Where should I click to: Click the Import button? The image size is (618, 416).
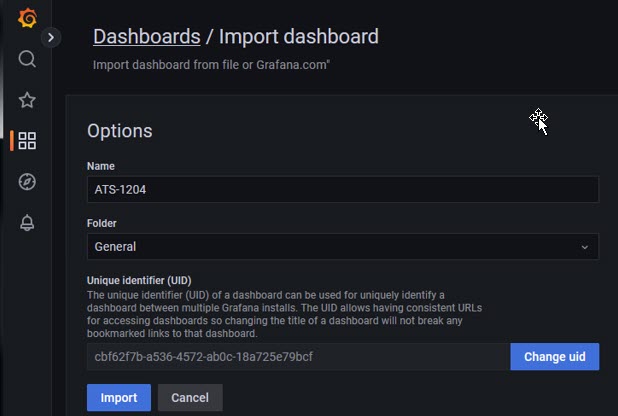pyautogui.click(x=119, y=397)
